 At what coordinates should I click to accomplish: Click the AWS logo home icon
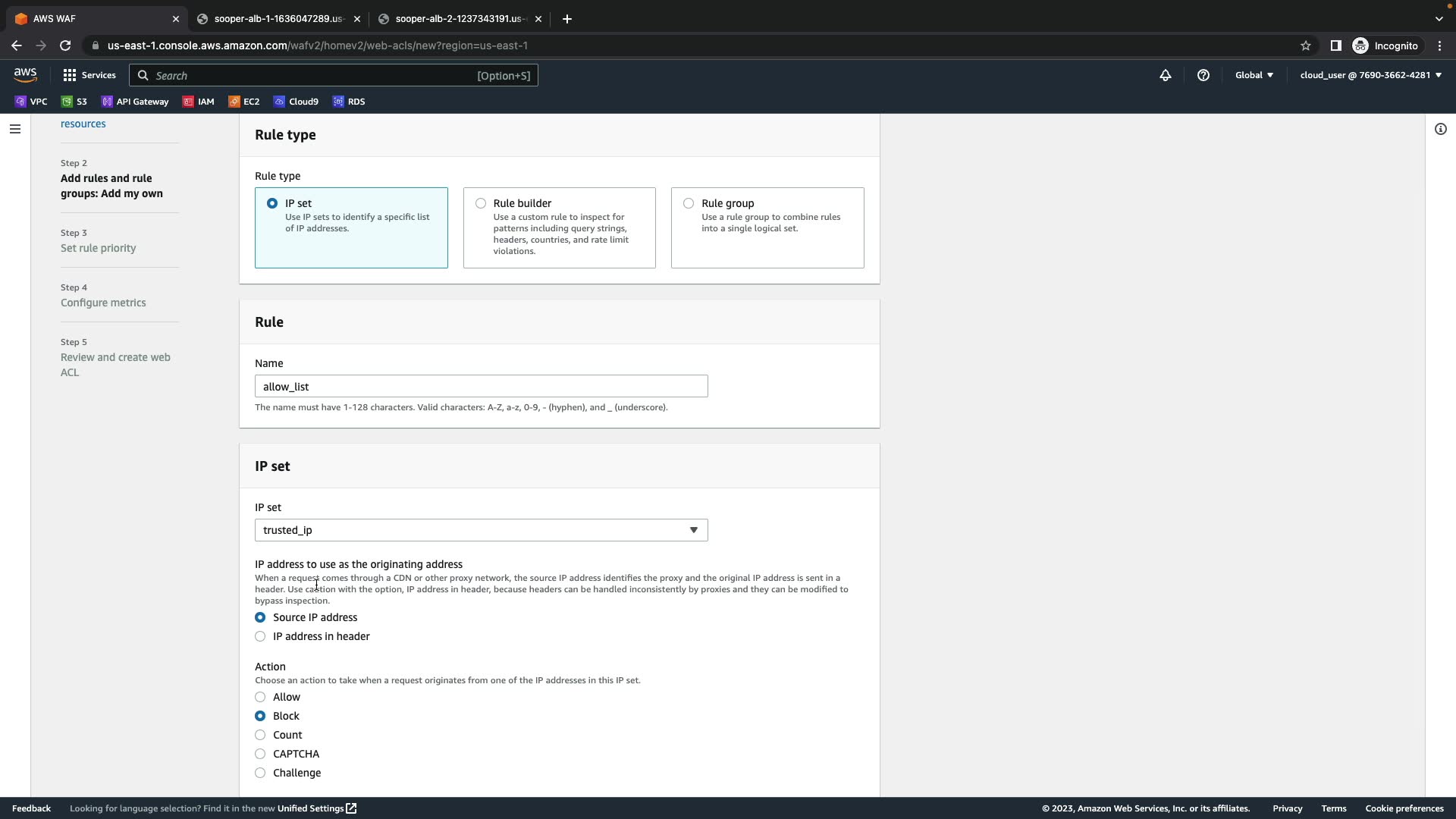pyautogui.click(x=25, y=74)
